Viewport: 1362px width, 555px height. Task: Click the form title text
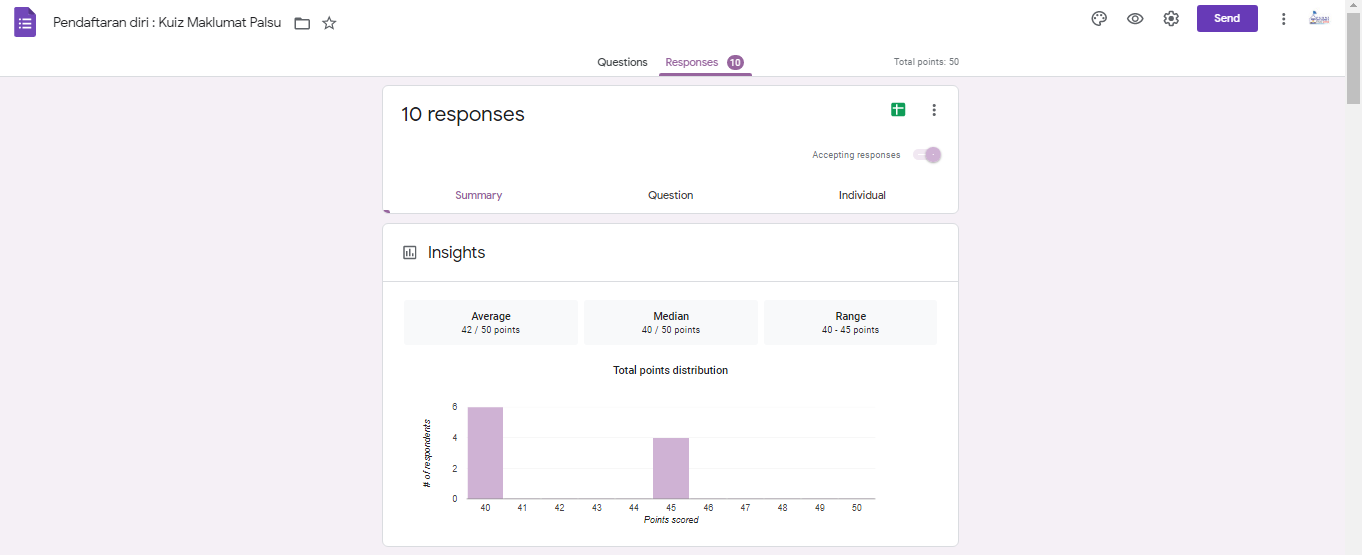point(167,22)
